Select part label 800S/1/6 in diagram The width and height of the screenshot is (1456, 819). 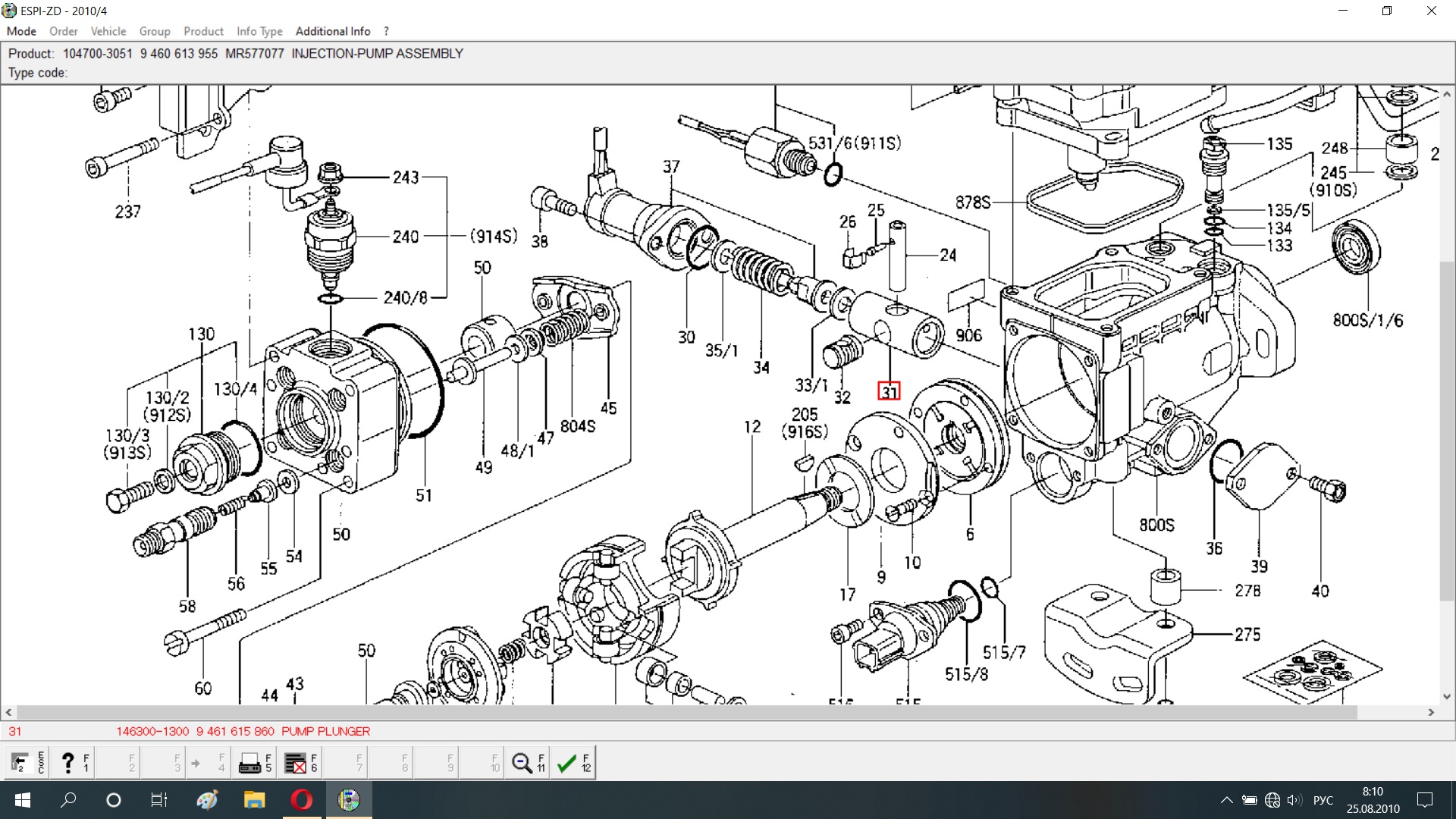tap(1367, 321)
